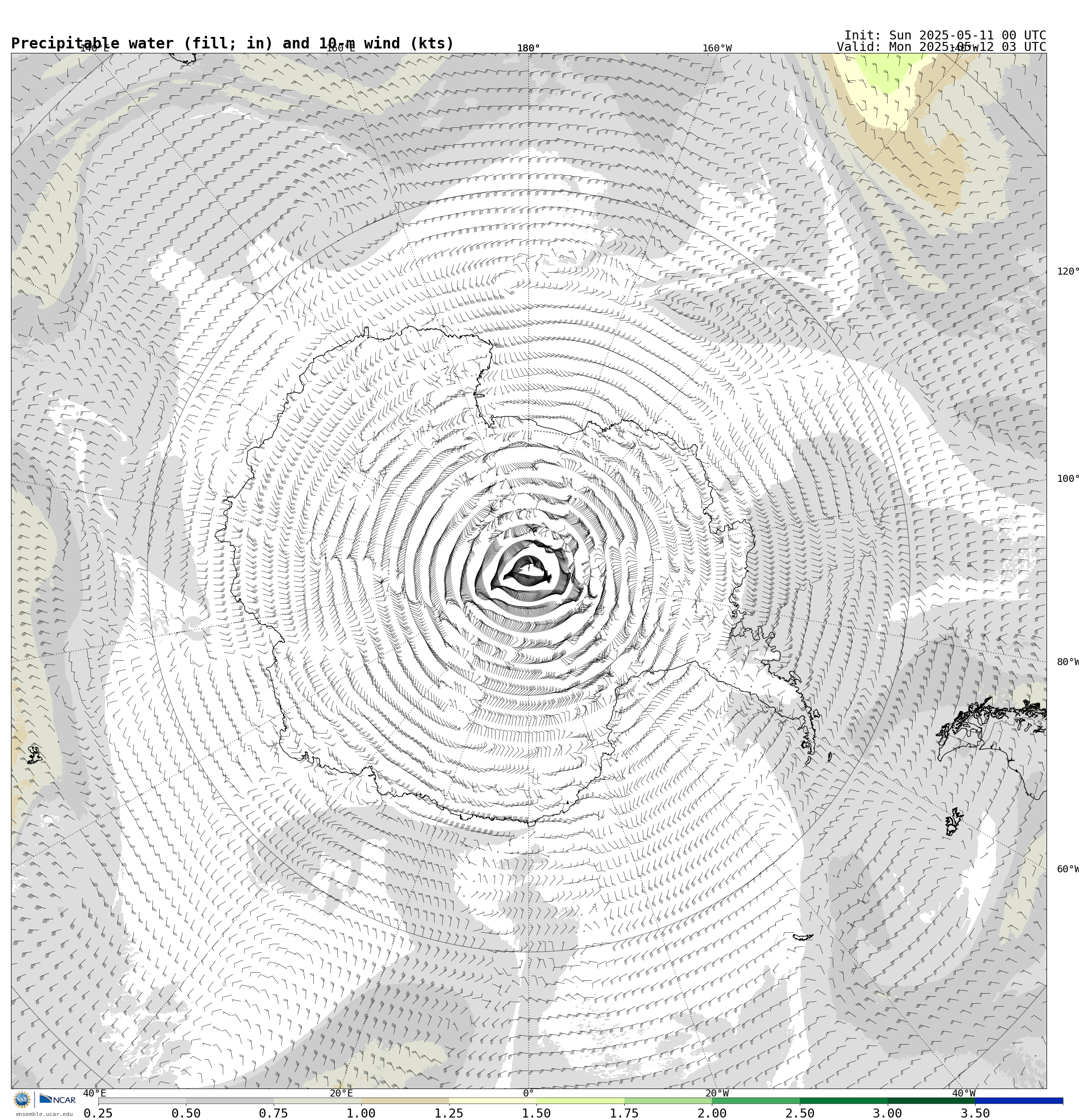This screenshot has height=1120, width=1079.
Task: Click the 'Init: Sun 2025-05-11 00 UTC' text
Action: [945, 35]
